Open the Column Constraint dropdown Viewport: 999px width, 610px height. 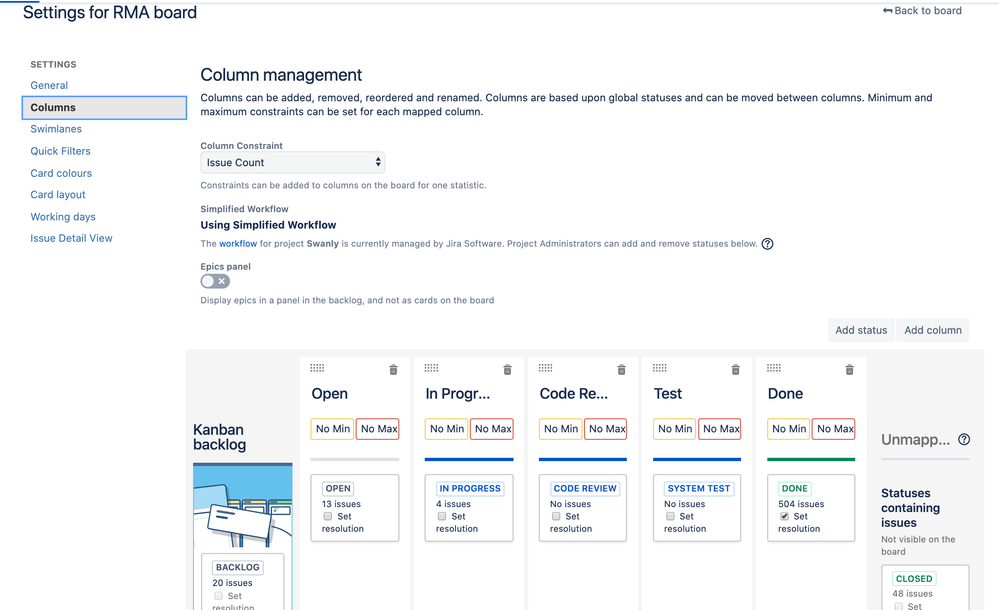point(292,163)
